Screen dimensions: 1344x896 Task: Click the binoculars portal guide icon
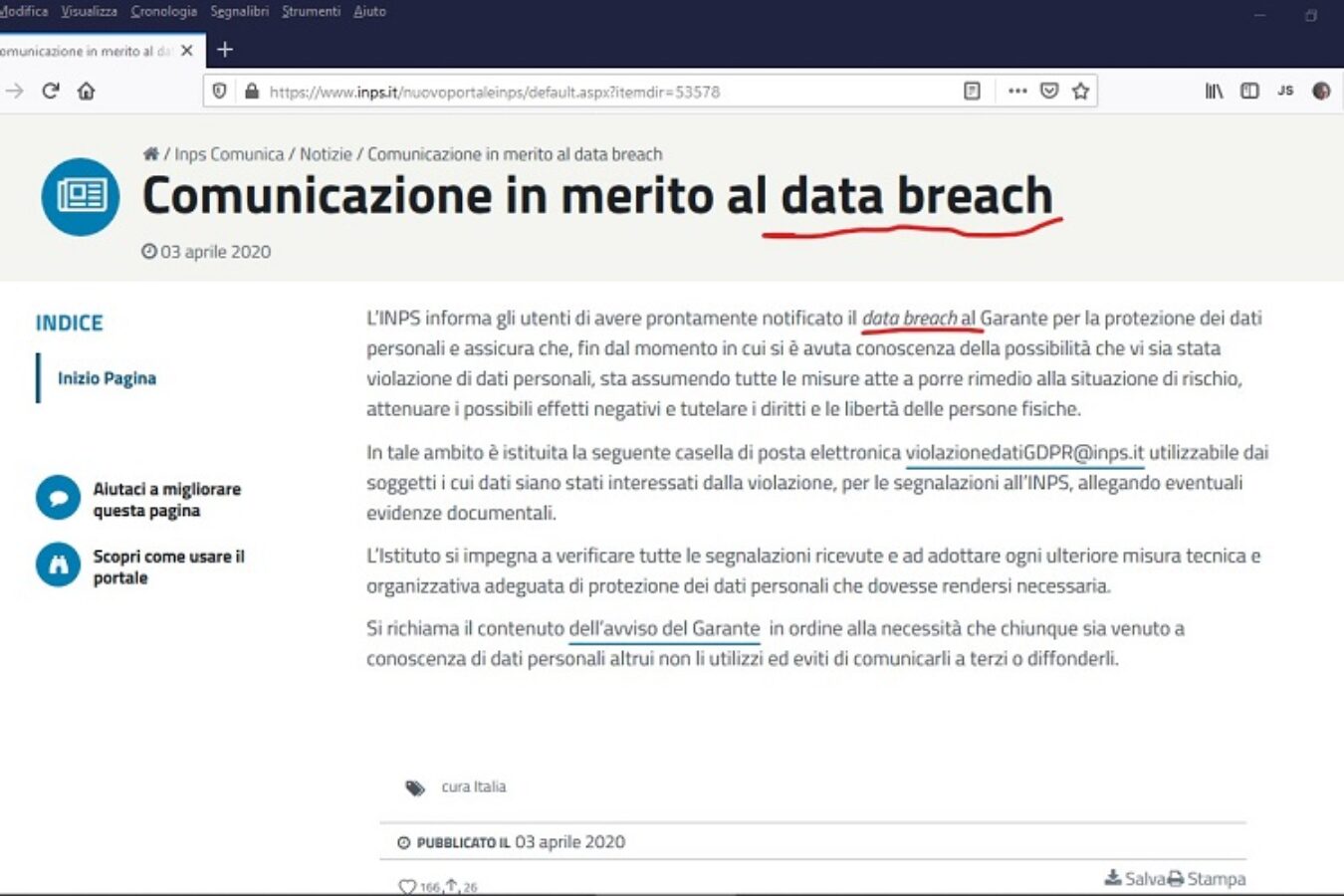(x=58, y=564)
